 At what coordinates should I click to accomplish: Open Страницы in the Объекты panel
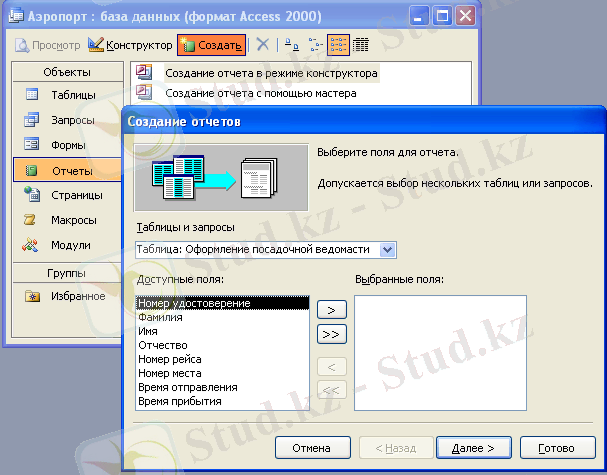point(68,195)
